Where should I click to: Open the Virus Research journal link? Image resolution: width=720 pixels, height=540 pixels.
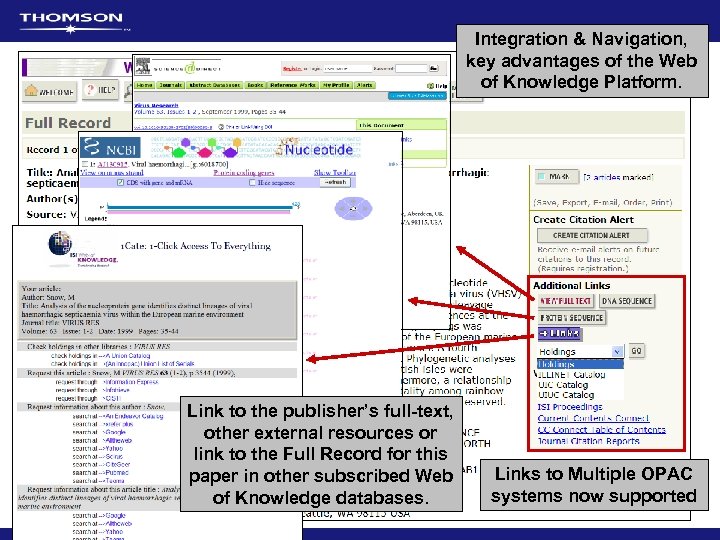156,106
